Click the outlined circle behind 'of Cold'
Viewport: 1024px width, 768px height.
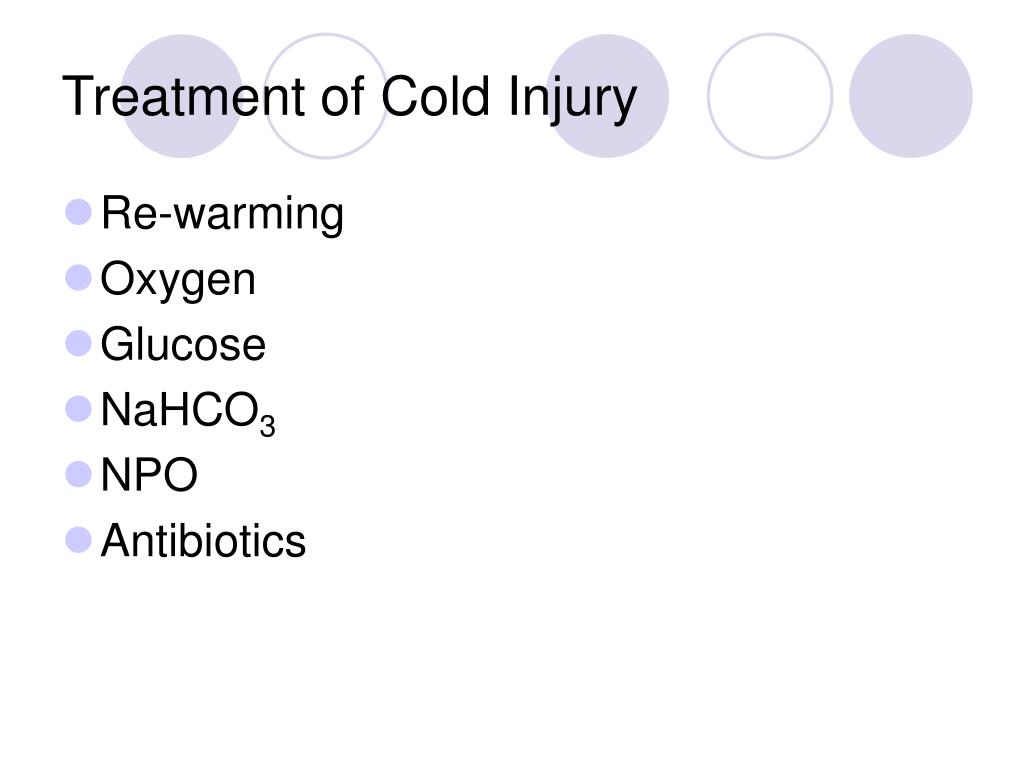click(326, 96)
